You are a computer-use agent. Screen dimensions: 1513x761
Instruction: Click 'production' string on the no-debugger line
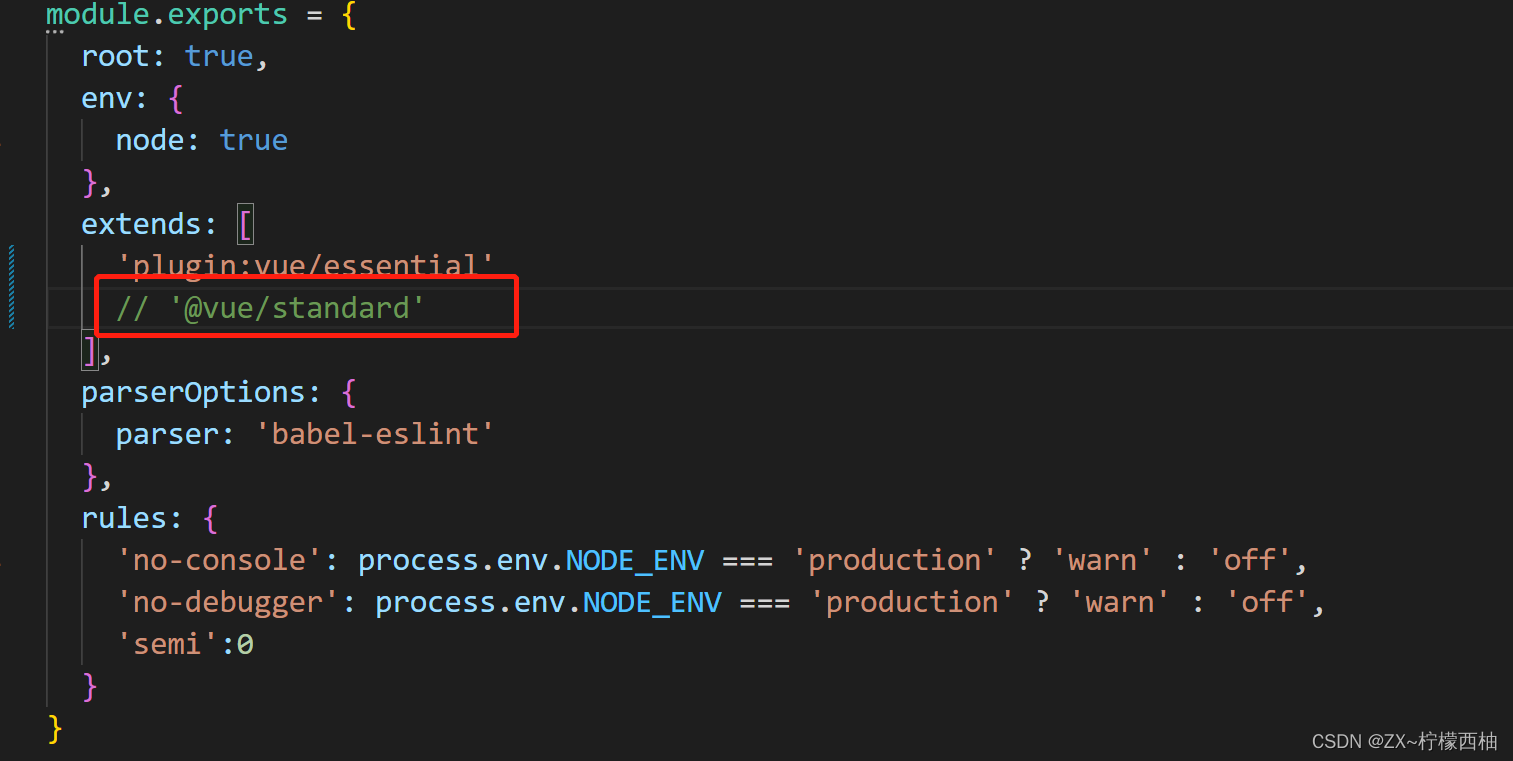(912, 602)
